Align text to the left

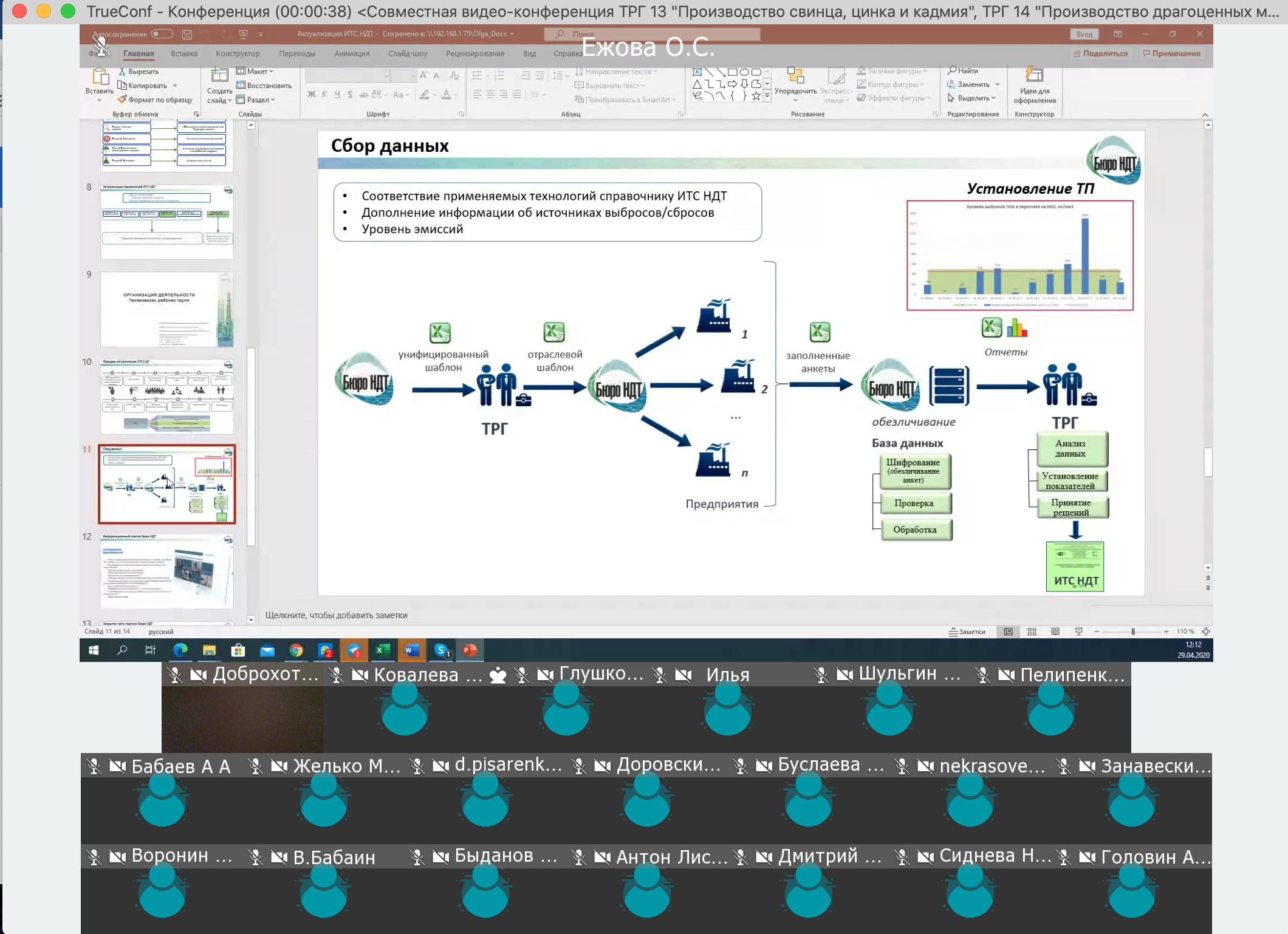click(x=477, y=94)
